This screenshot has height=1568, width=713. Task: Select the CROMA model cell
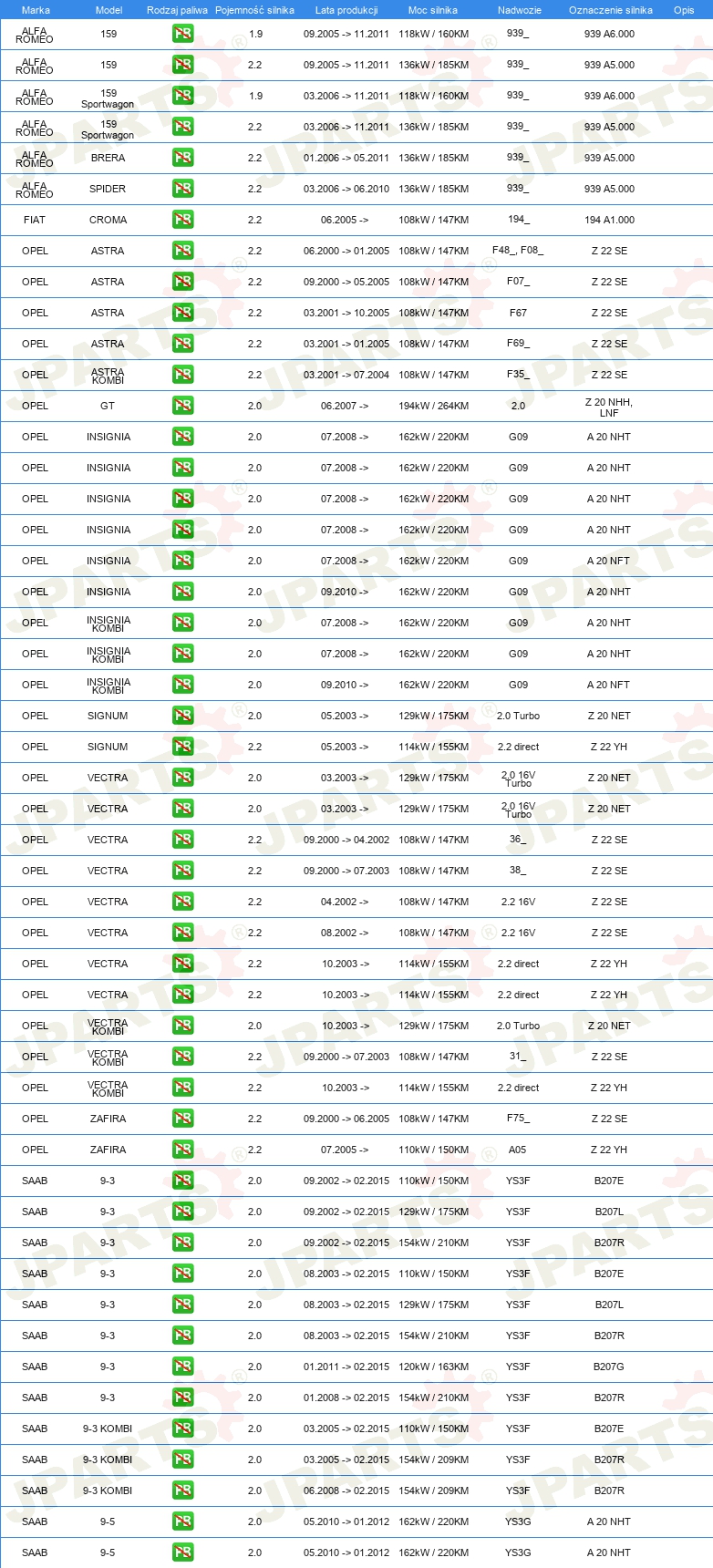click(x=108, y=220)
